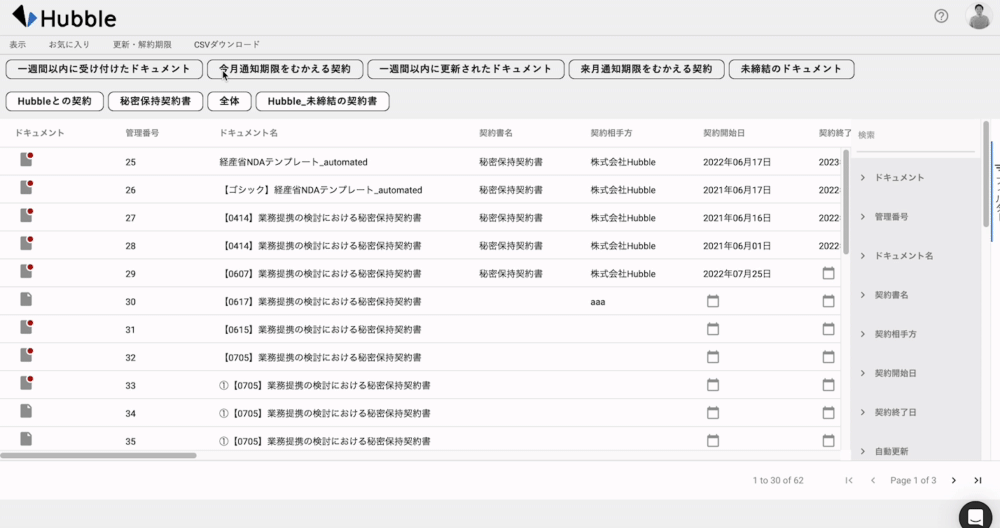Open the お気に入り menu
Viewport: 1000px width, 528px height.
point(69,45)
